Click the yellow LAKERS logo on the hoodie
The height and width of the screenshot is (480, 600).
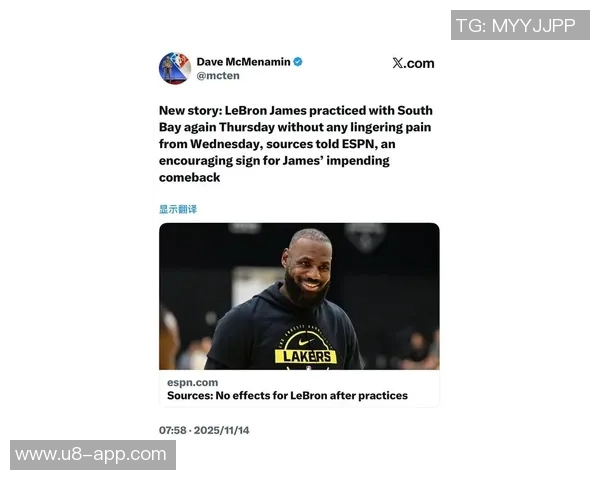click(x=306, y=356)
